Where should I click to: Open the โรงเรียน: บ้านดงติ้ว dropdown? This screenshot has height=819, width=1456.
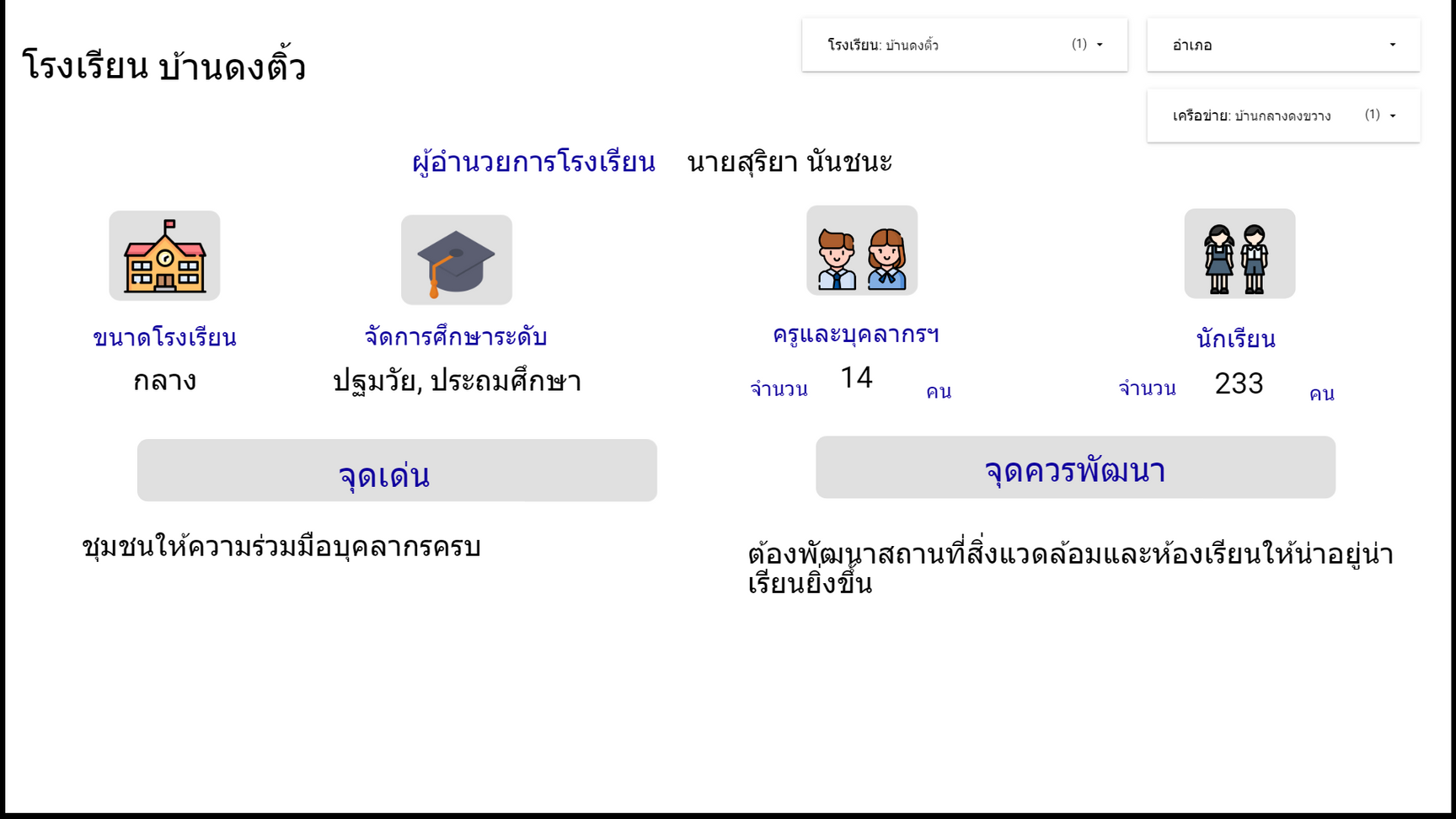[964, 45]
